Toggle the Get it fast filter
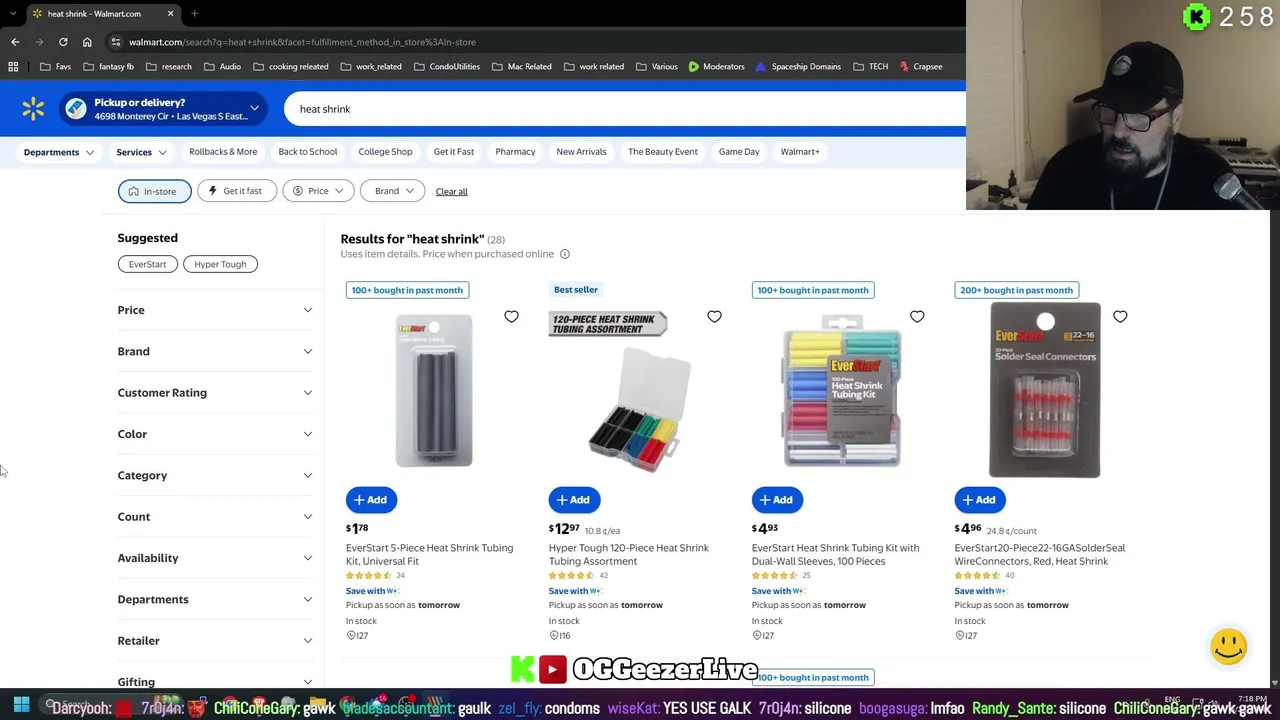 click(x=236, y=191)
